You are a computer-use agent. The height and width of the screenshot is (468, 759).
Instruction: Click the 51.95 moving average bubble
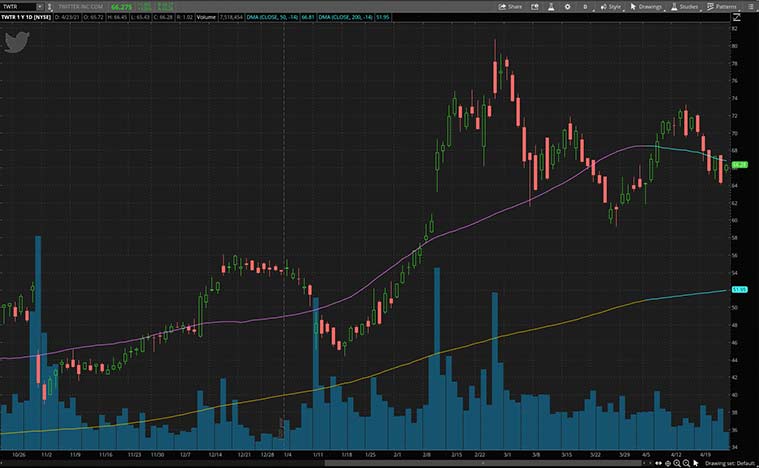740,289
